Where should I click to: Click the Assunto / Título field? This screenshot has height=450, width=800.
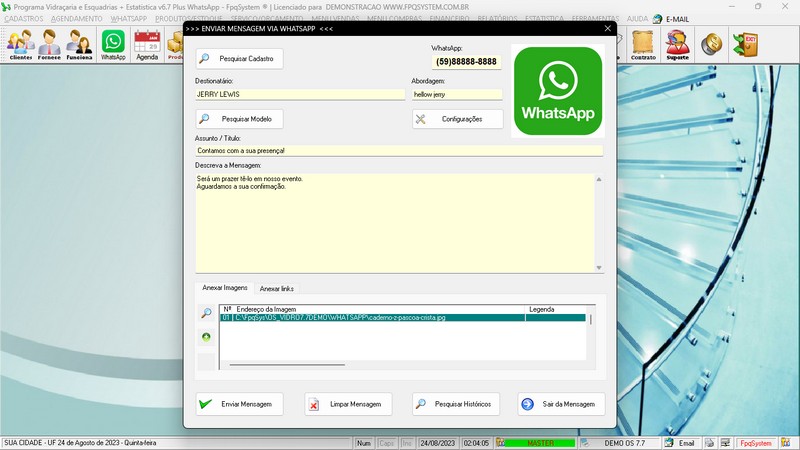pos(399,151)
